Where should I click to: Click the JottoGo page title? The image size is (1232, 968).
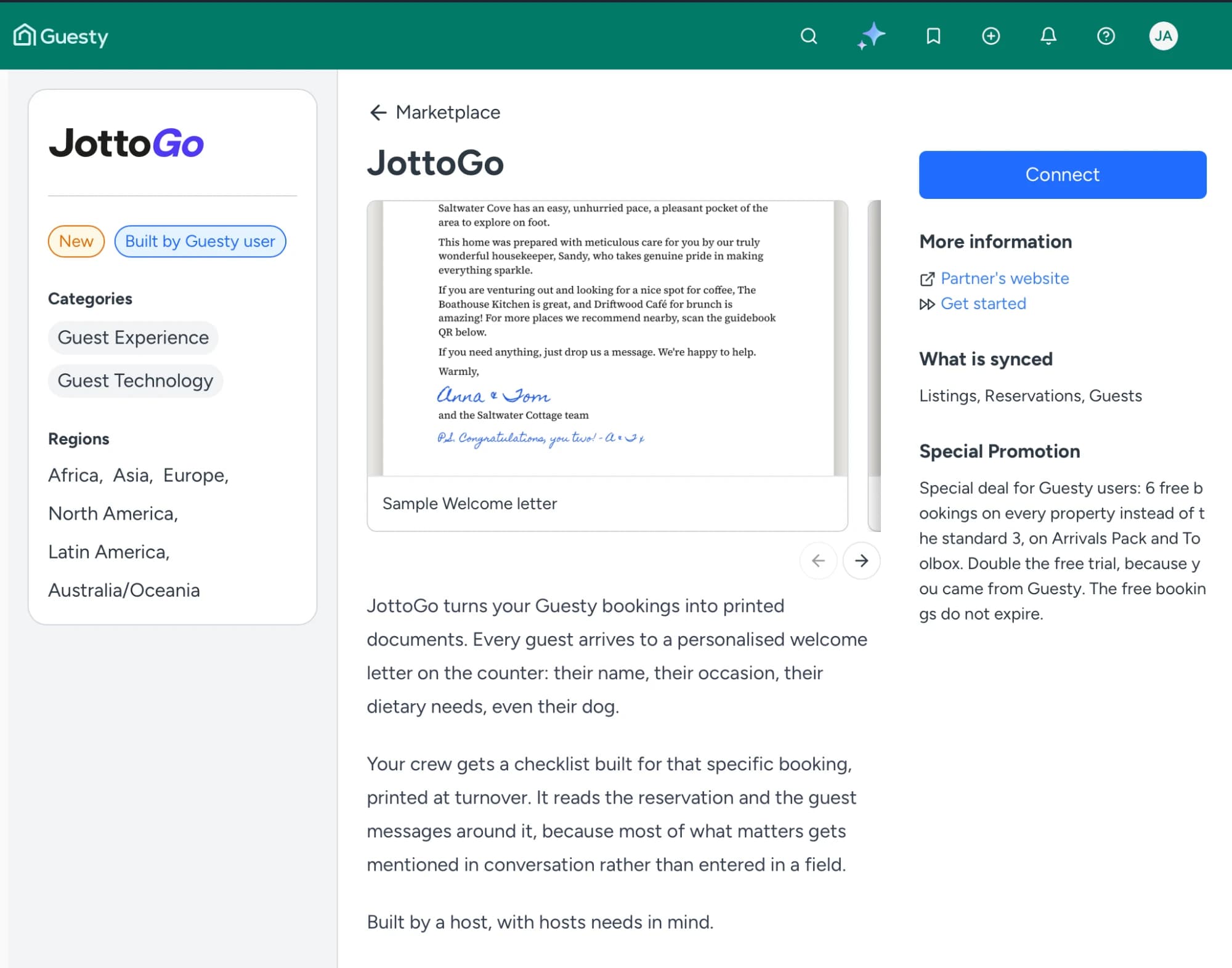pos(436,163)
